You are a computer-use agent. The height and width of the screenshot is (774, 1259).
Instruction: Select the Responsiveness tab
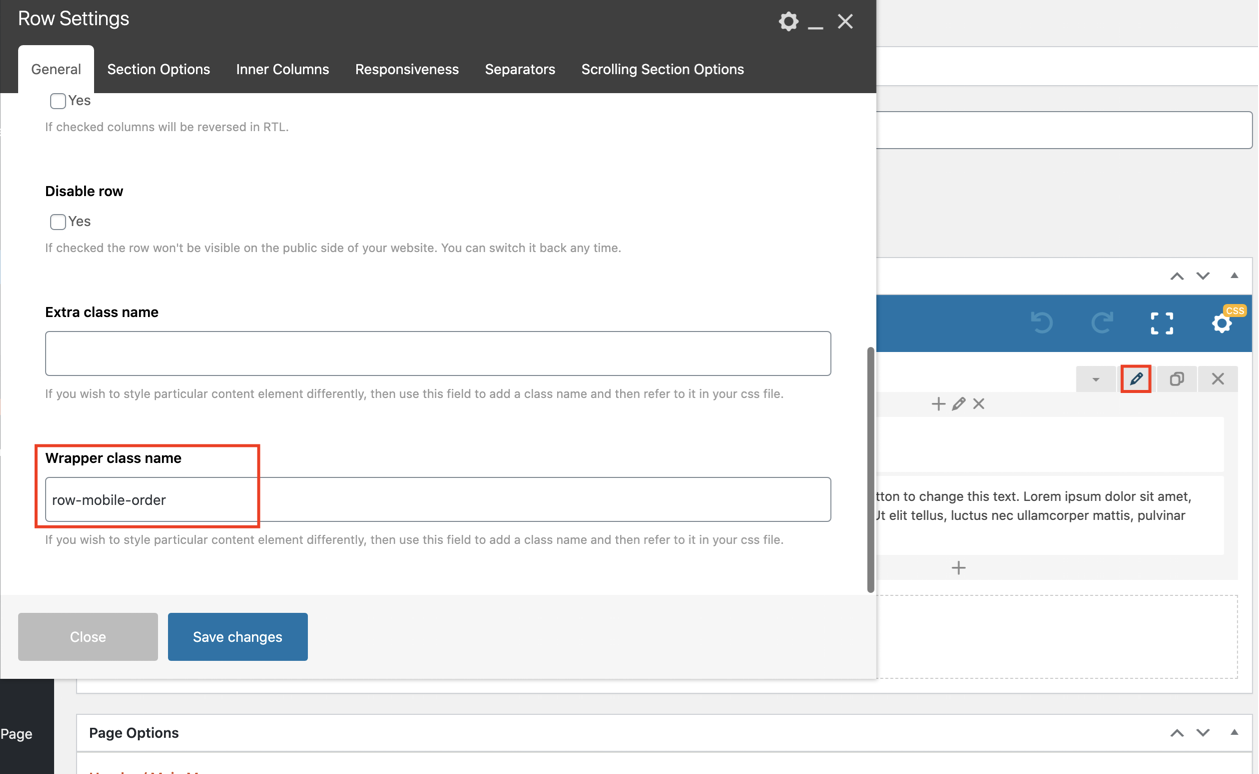(x=407, y=69)
